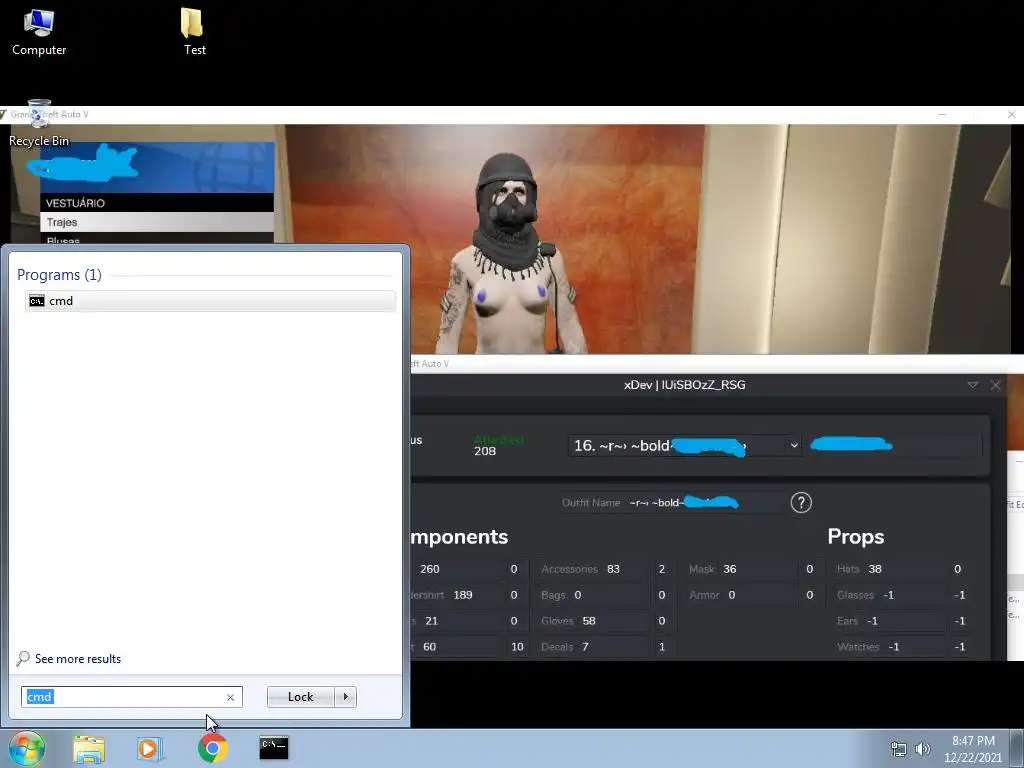Click the Hats value 38

[x=874, y=569]
